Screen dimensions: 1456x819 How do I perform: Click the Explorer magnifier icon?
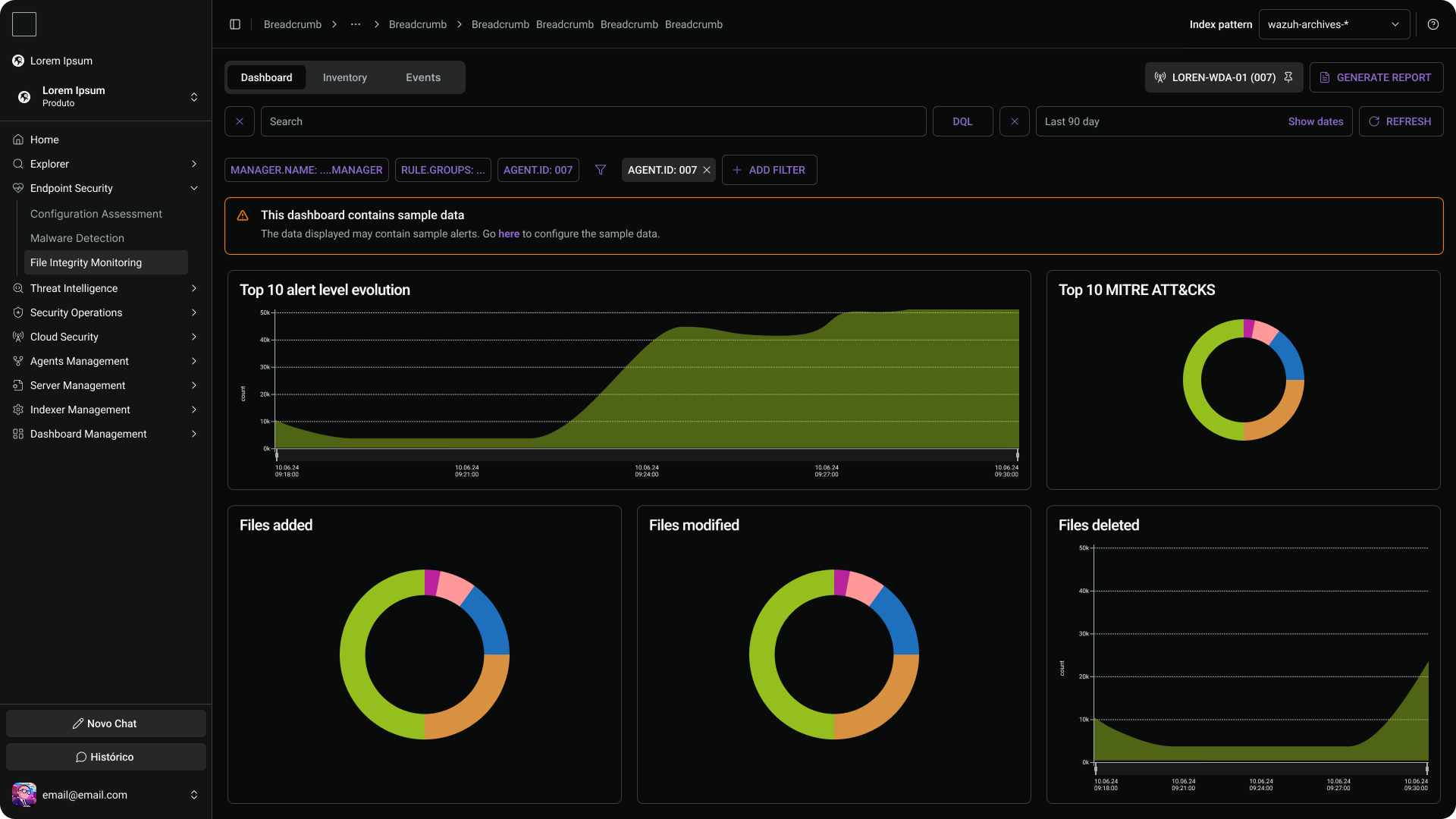coord(18,164)
